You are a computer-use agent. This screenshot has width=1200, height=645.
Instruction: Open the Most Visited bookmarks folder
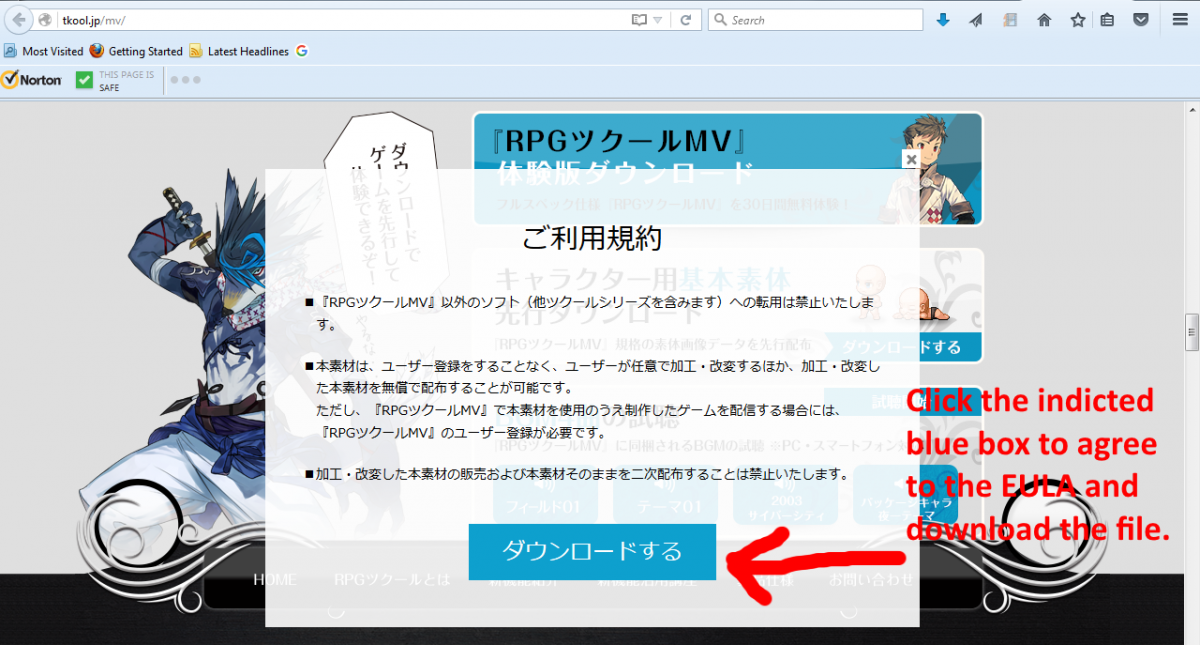44,51
